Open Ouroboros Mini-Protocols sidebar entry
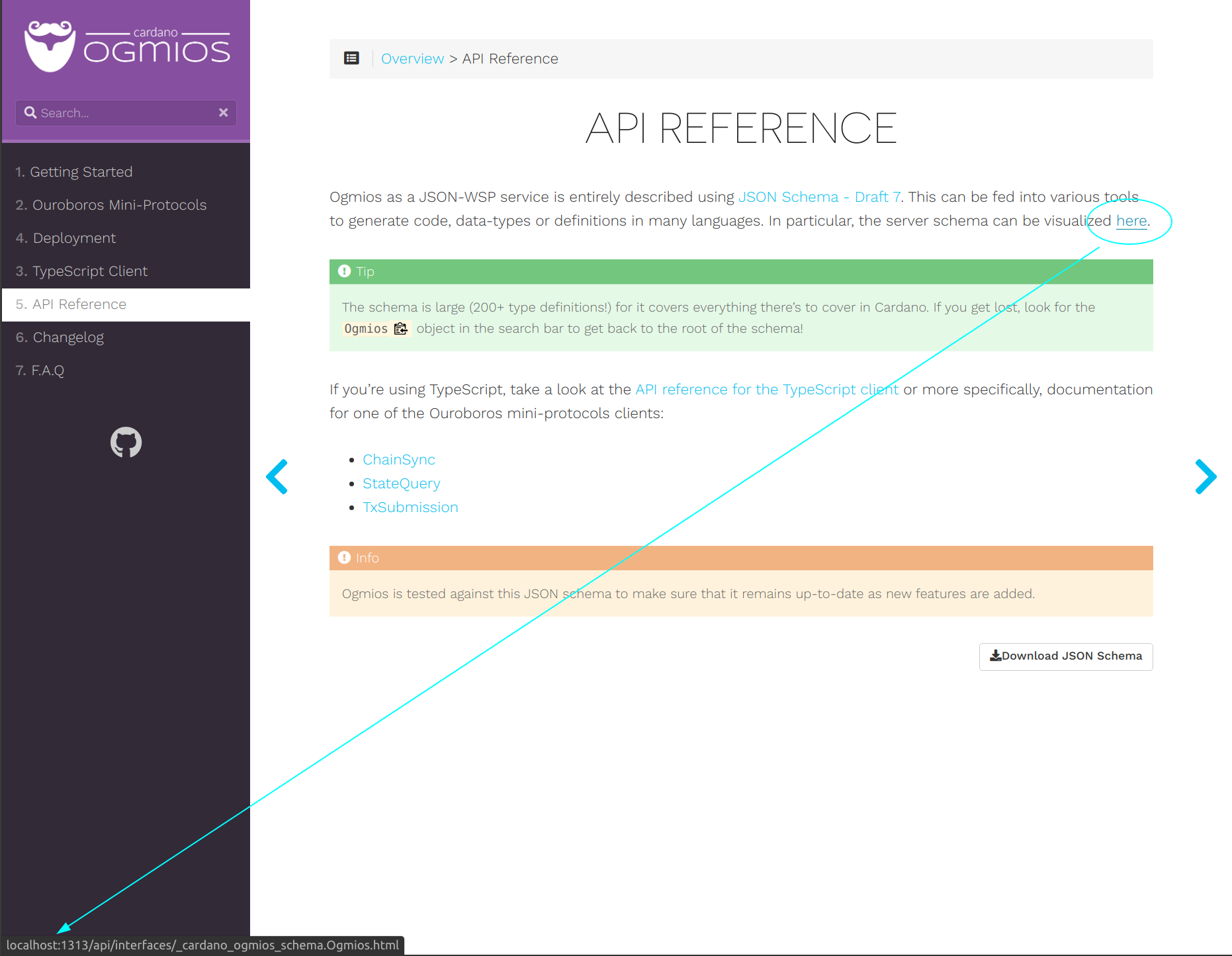The width and height of the screenshot is (1232, 956). [126, 205]
